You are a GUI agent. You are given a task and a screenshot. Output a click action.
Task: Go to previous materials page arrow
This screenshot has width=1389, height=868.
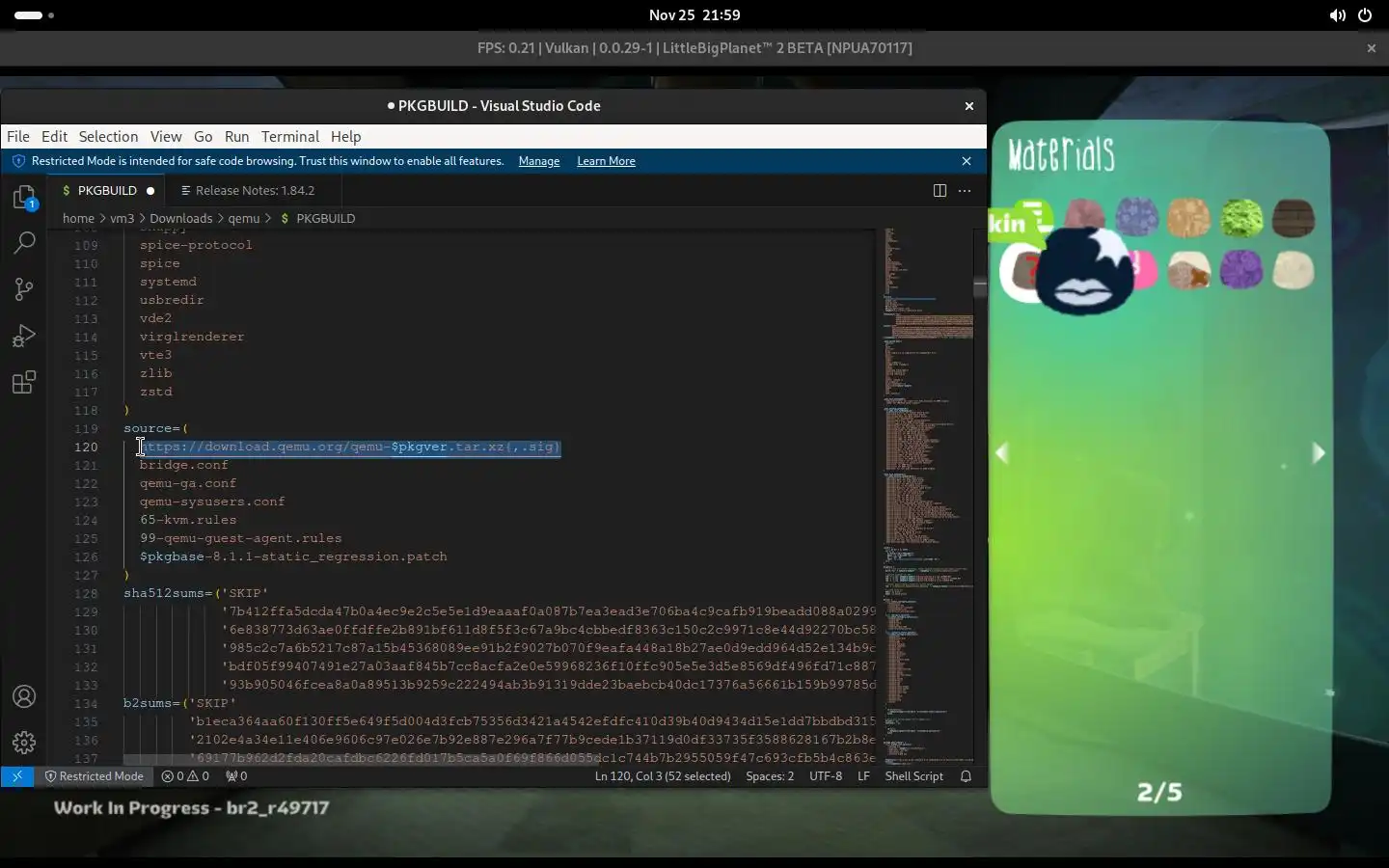[1002, 452]
